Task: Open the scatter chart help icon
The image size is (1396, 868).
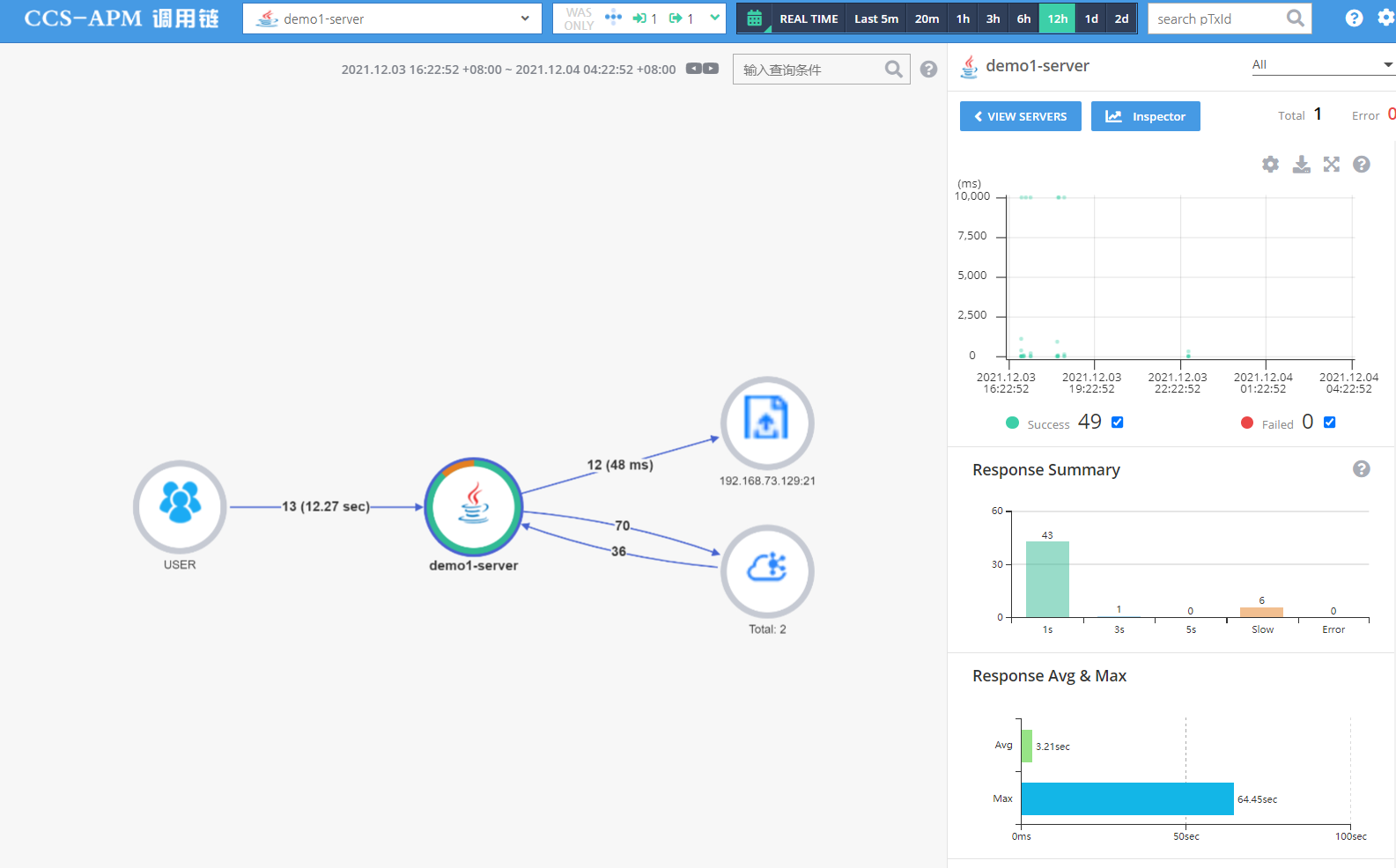Action: (1362, 164)
